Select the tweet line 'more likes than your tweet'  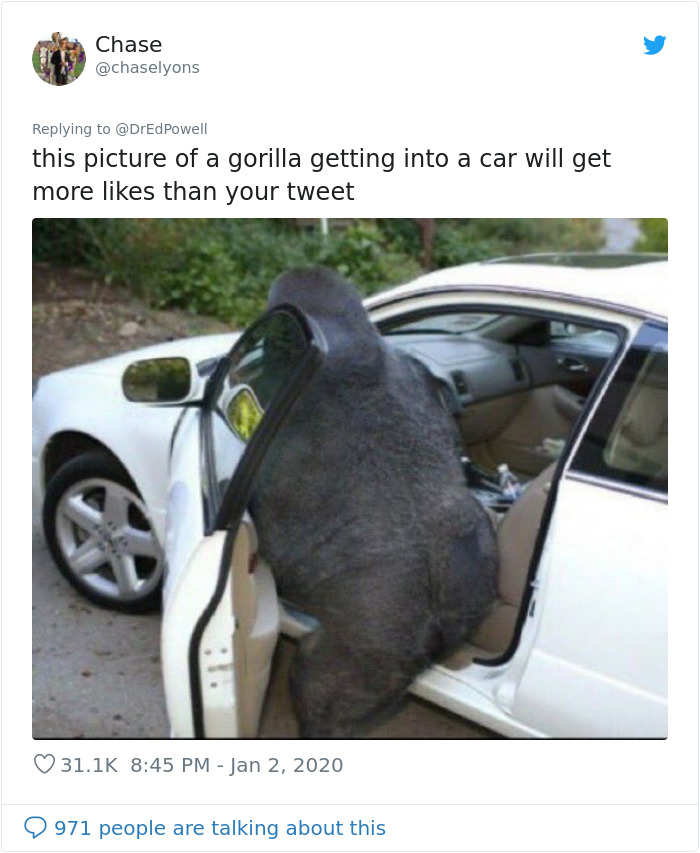(x=193, y=191)
